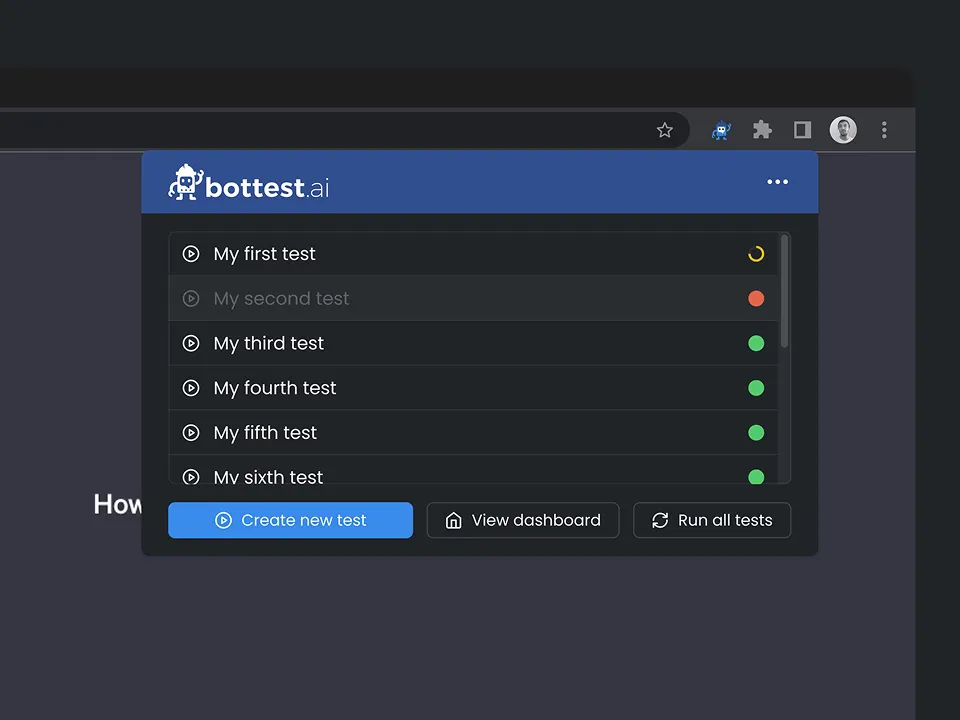Click the red failed status dot
The image size is (960, 720).
(x=756, y=299)
